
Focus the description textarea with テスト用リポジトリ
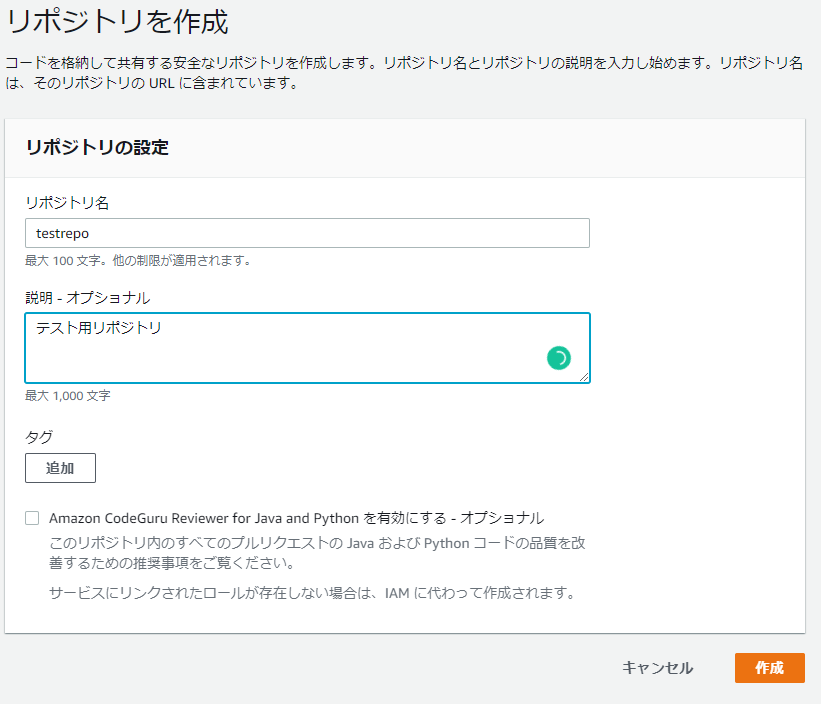307,348
